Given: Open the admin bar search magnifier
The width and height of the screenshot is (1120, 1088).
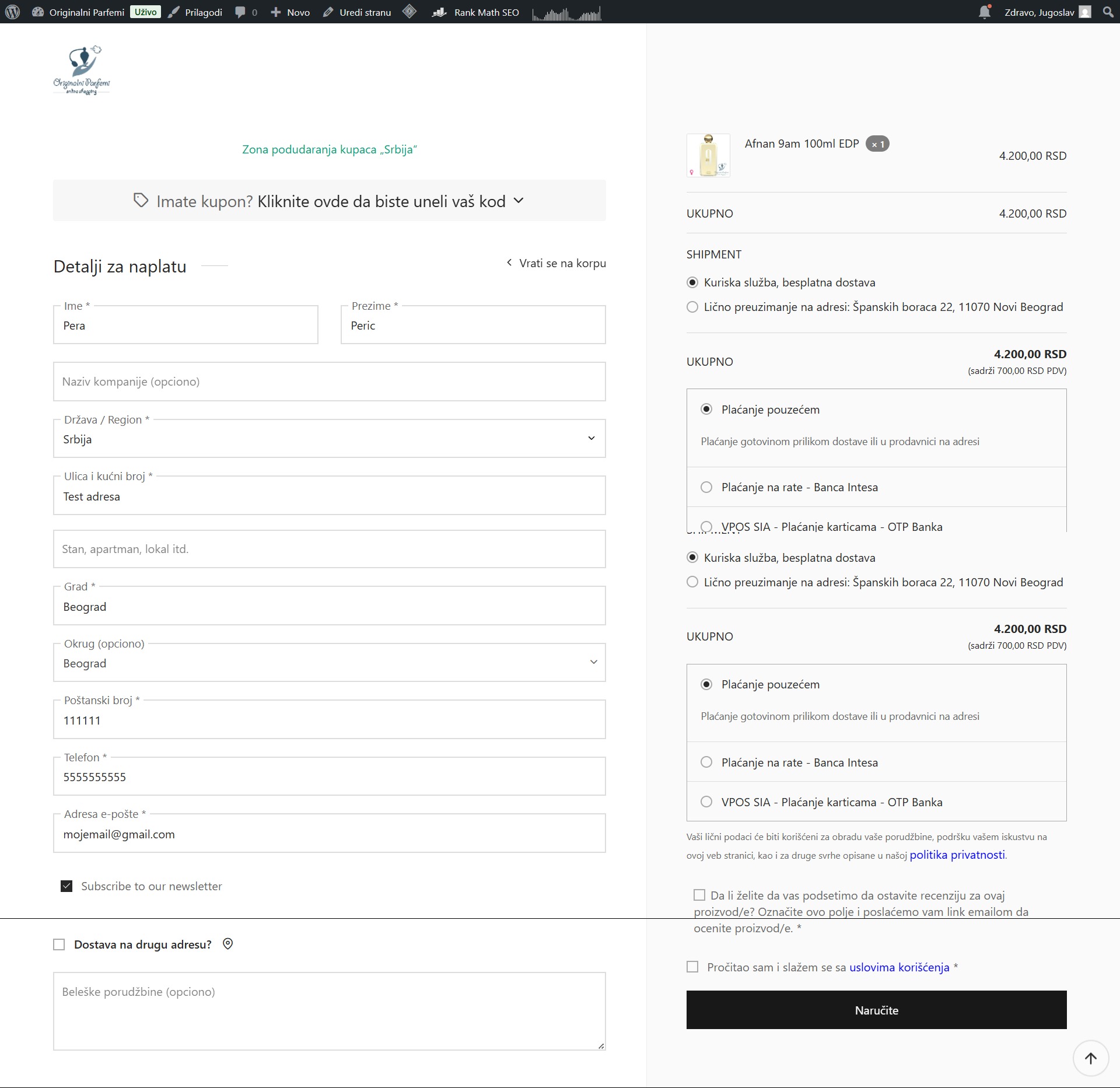Looking at the screenshot, I should click(1108, 12).
